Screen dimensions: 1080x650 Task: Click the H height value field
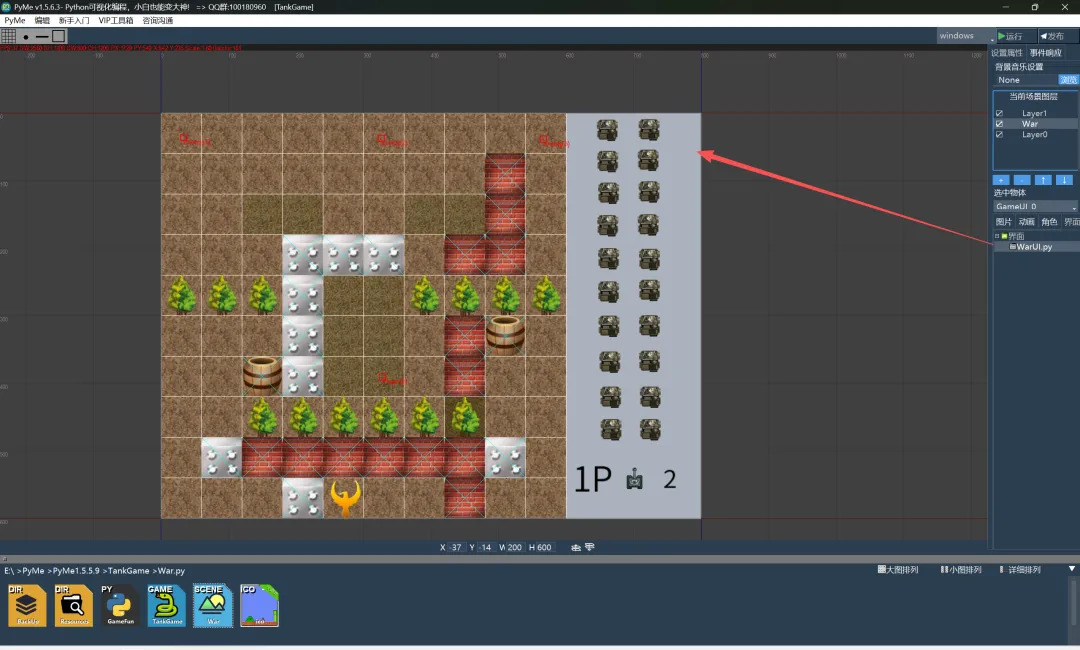(544, 547)
